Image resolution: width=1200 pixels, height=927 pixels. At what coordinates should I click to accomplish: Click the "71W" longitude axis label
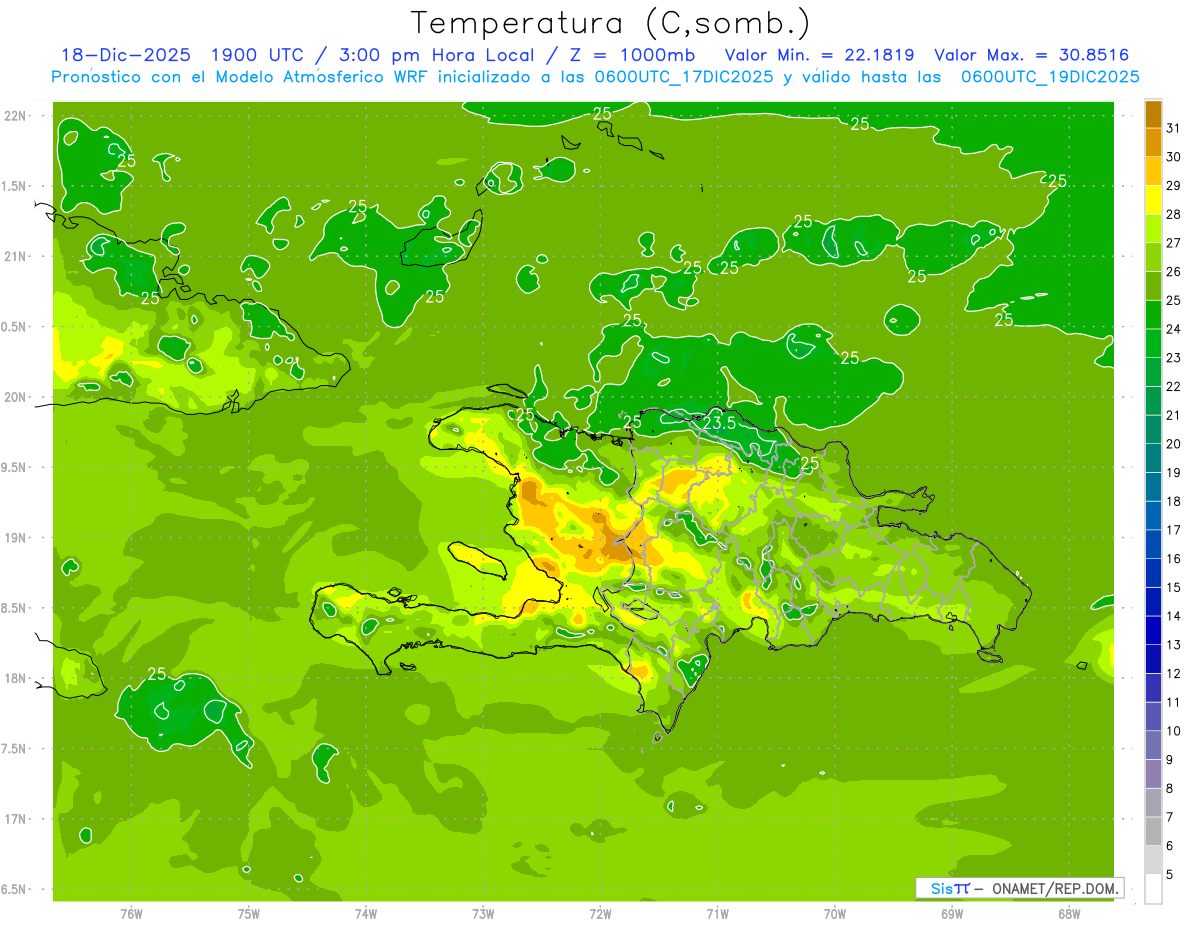point(717,914)
